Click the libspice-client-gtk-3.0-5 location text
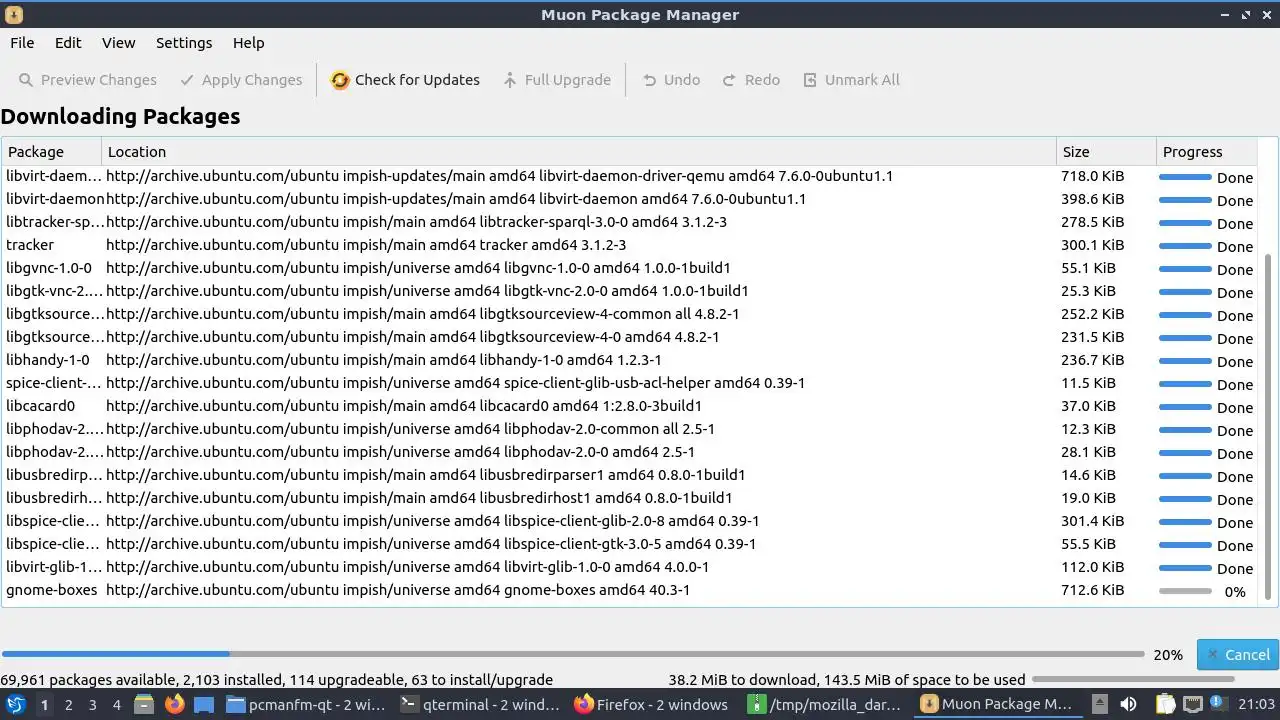The width and height of the screenshot is (1280, 720). click(x=431, y=544)
